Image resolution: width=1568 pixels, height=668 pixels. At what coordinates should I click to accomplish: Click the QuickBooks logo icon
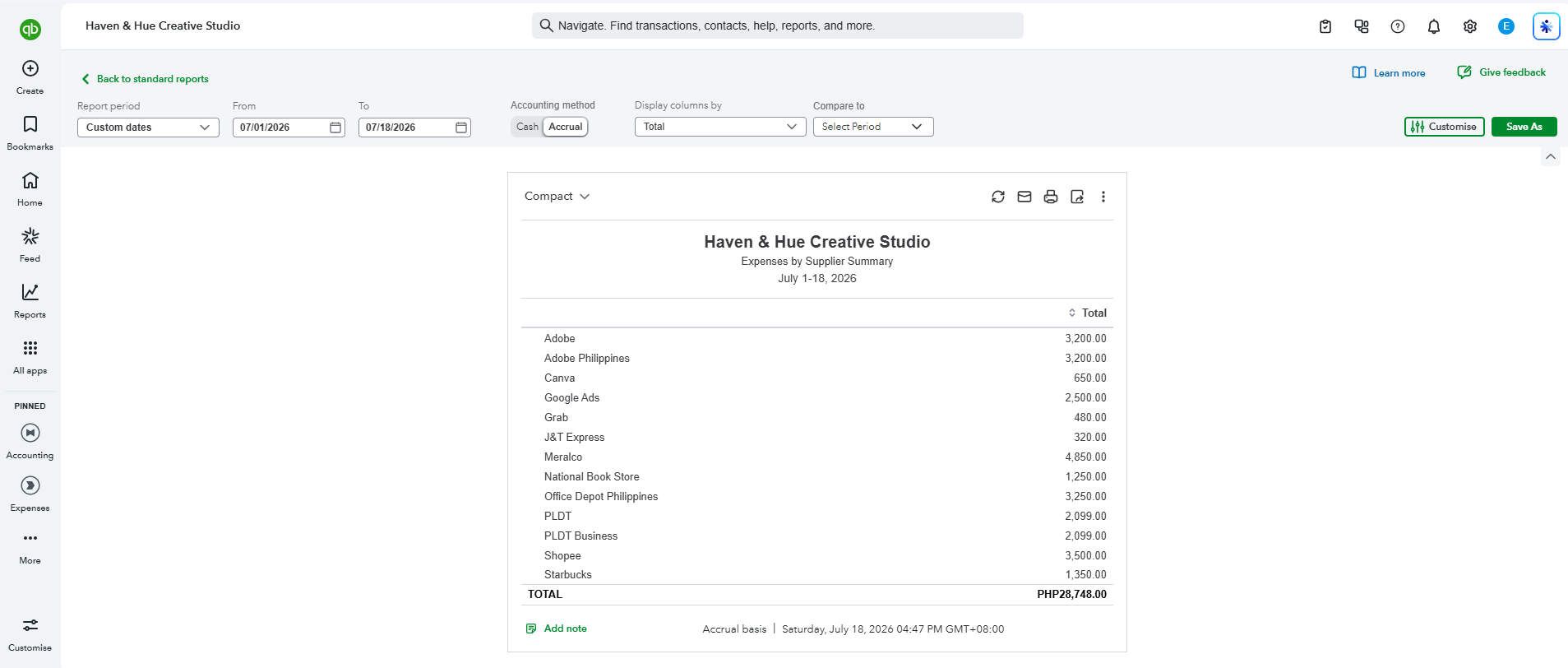[30, 30]
